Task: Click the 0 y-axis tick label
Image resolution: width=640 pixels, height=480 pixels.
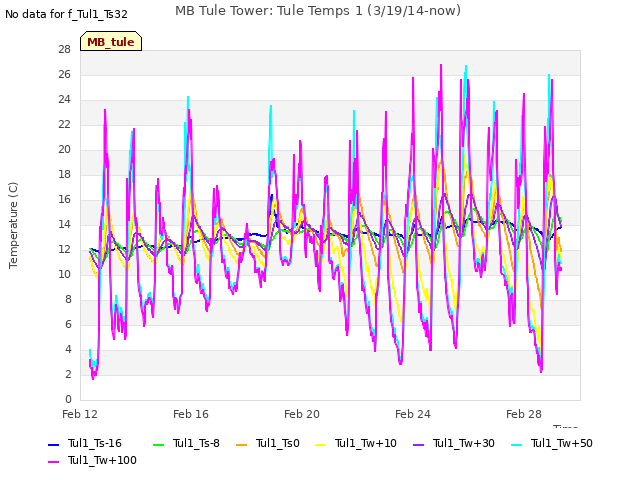Action: (x=68, y=399)
